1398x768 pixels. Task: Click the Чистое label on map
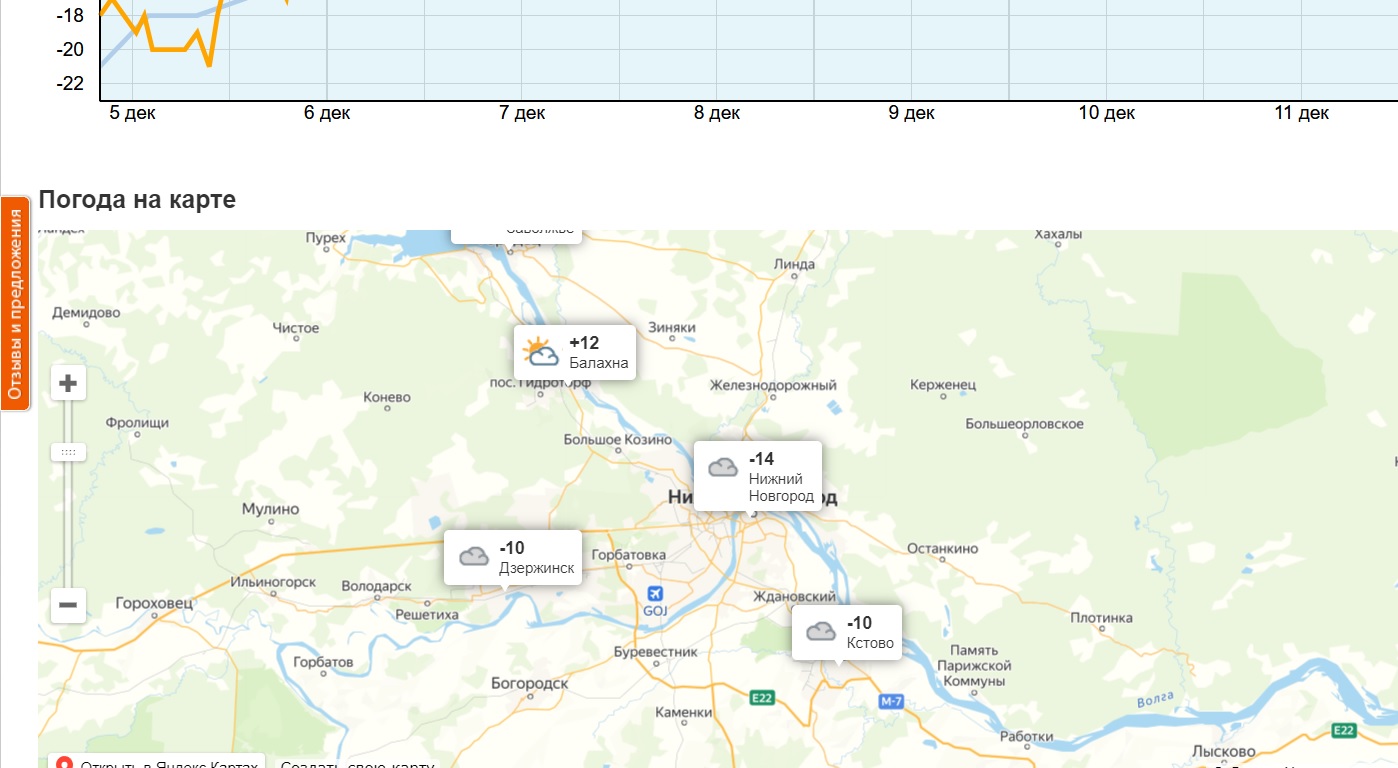296,328
